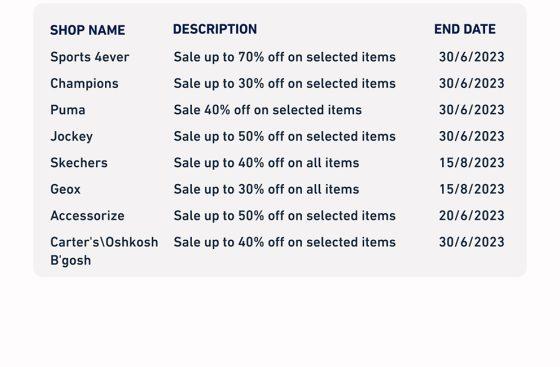Select Skechers 40% off all items description
This screenshot has height=367, width=560.
pos(266,163)
